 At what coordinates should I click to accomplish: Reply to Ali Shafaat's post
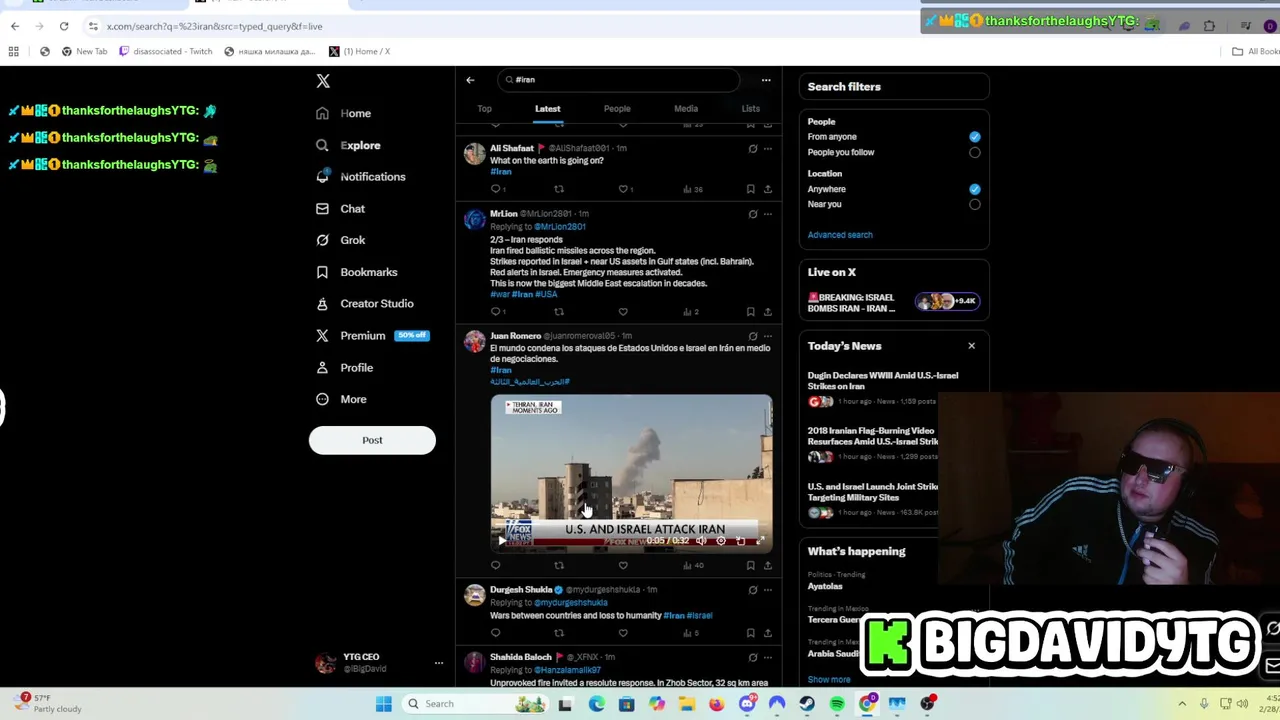[x=495, y=188]
